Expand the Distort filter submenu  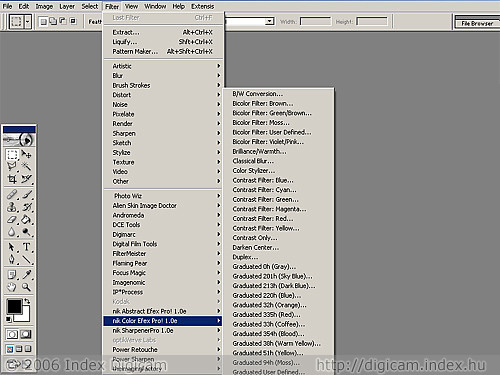[x=163, y=95]
